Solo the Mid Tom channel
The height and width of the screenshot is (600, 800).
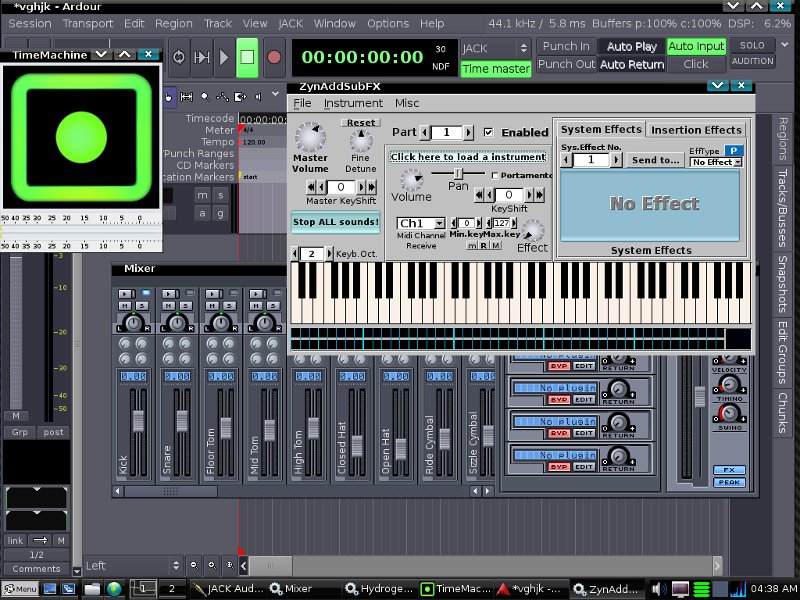click(x=273, y=306)
